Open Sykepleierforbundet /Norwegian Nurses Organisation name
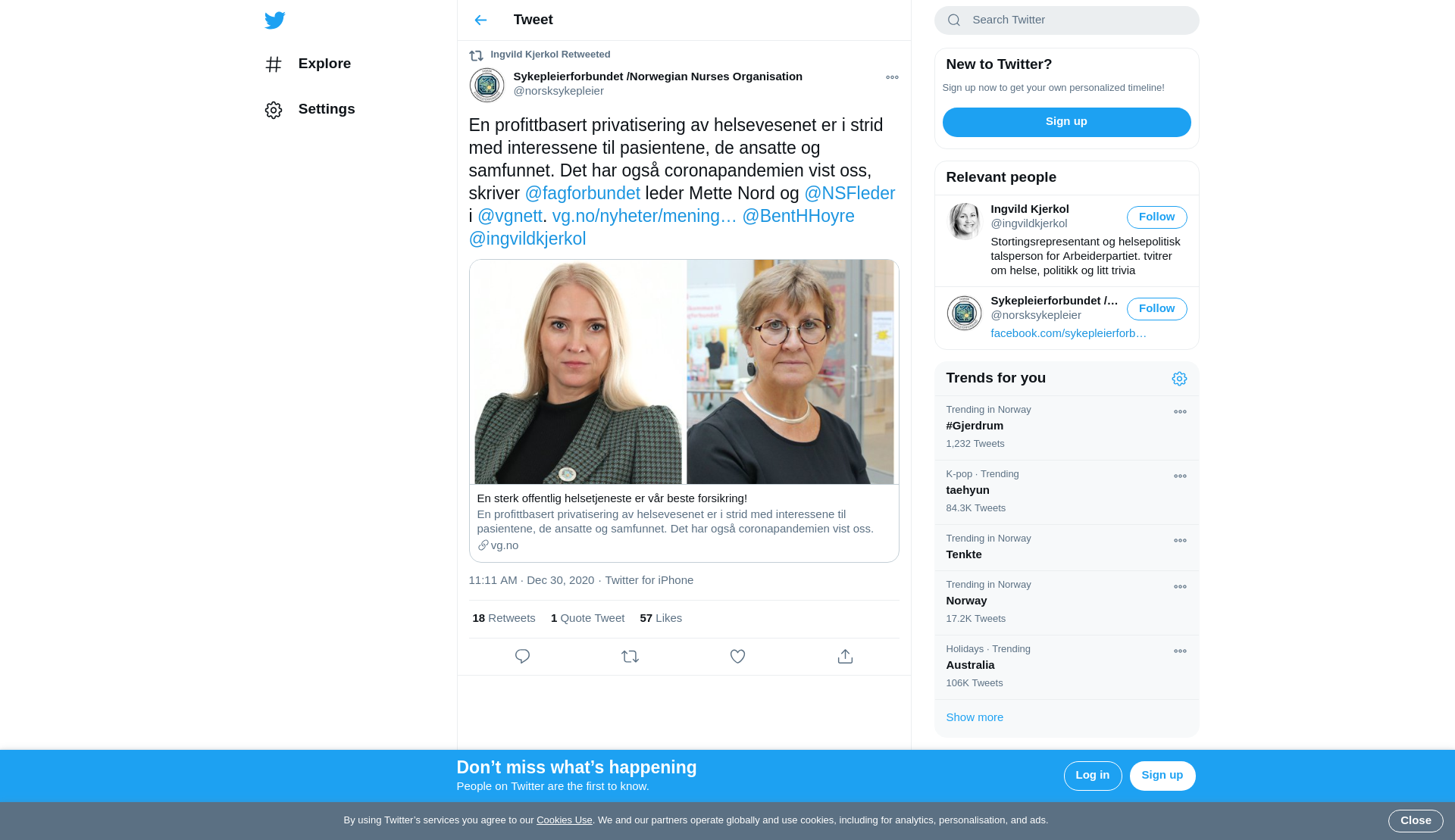 coord(658,77)
